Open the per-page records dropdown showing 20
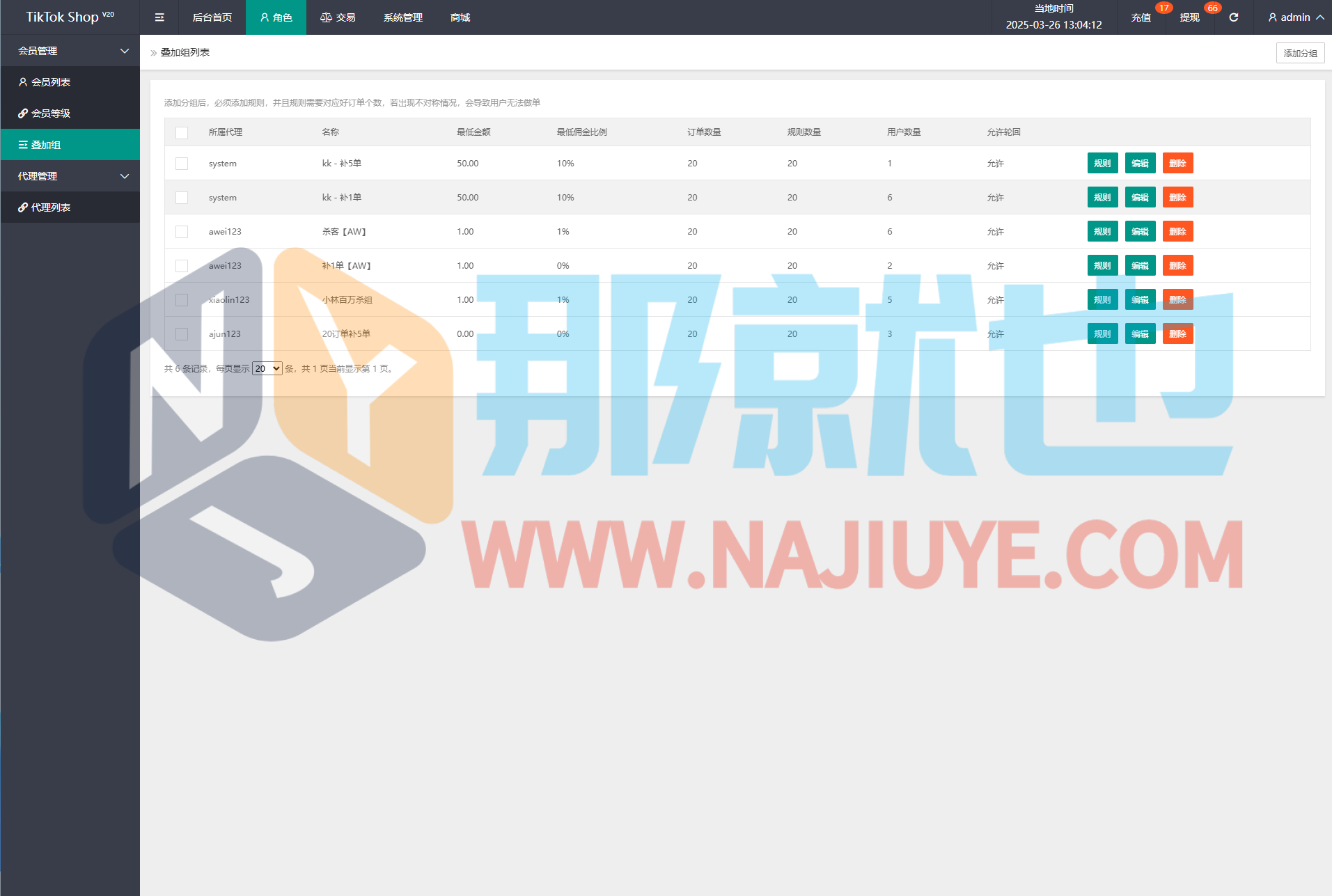The height and width of the screenshot is (896, 1332). 267,369
